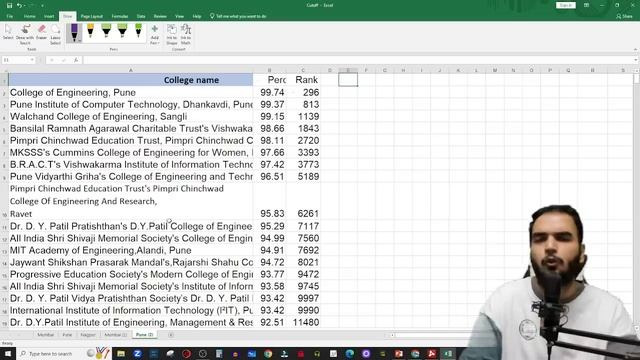This screenshot has height=360, width=640.
Task: Expand the Name Box dropdown
Action: [x=32, y=60]
